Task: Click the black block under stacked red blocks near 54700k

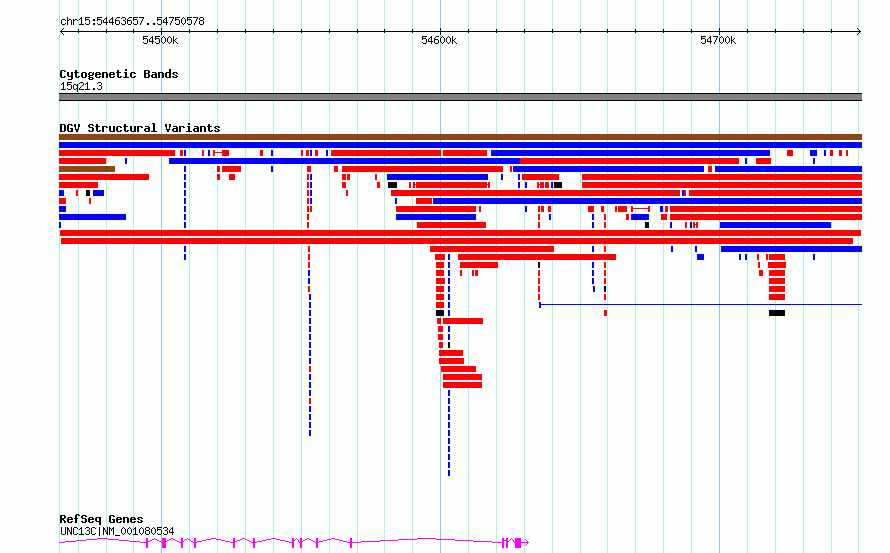Action: [777, 313]
